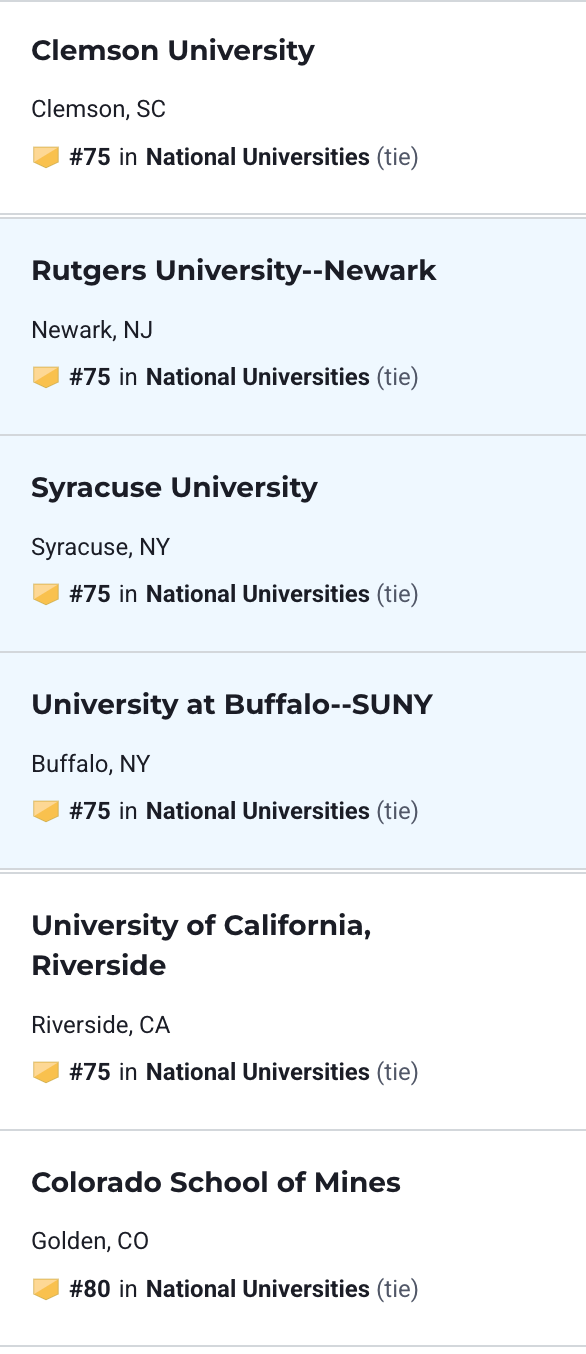Click National Universities link under Buffalo--SUNY
Screen dimensions: 586x1354
click(258, 811)
